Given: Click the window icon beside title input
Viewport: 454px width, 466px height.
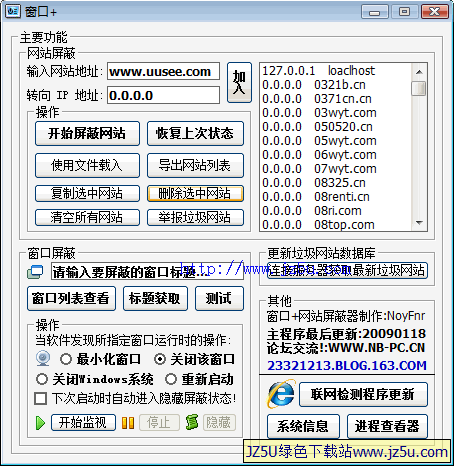Looking at the screenshot, I should coord(35,272).
